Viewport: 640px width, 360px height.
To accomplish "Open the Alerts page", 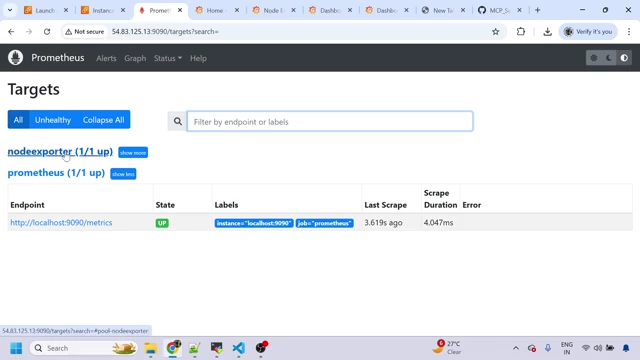I will 106,58.
